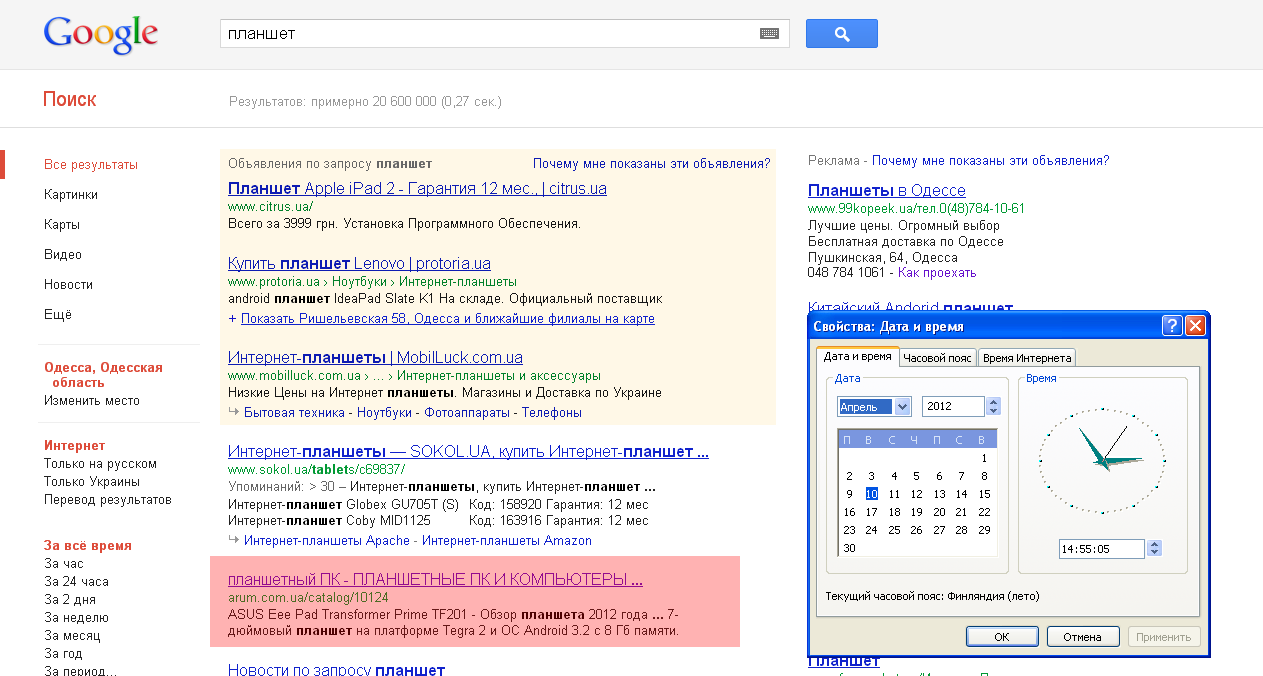Close the Date and Time properties dialog
This screenshot has width=1263, height=676.
coord(1195,326)
